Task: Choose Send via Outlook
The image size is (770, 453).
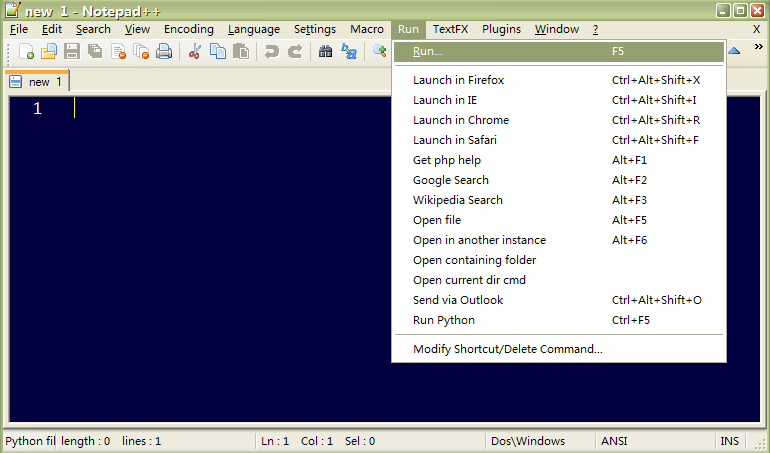Action: coord(559,300)
